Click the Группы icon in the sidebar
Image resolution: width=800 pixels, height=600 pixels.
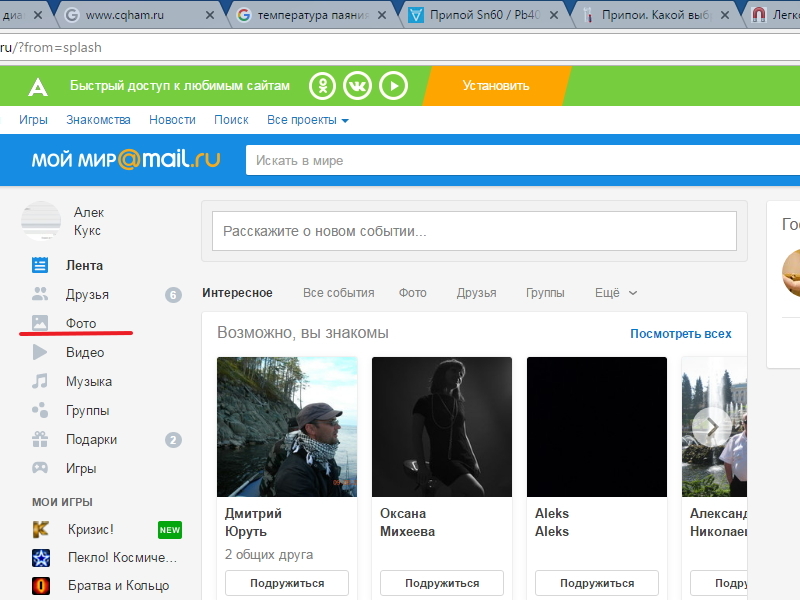point(40,410)
